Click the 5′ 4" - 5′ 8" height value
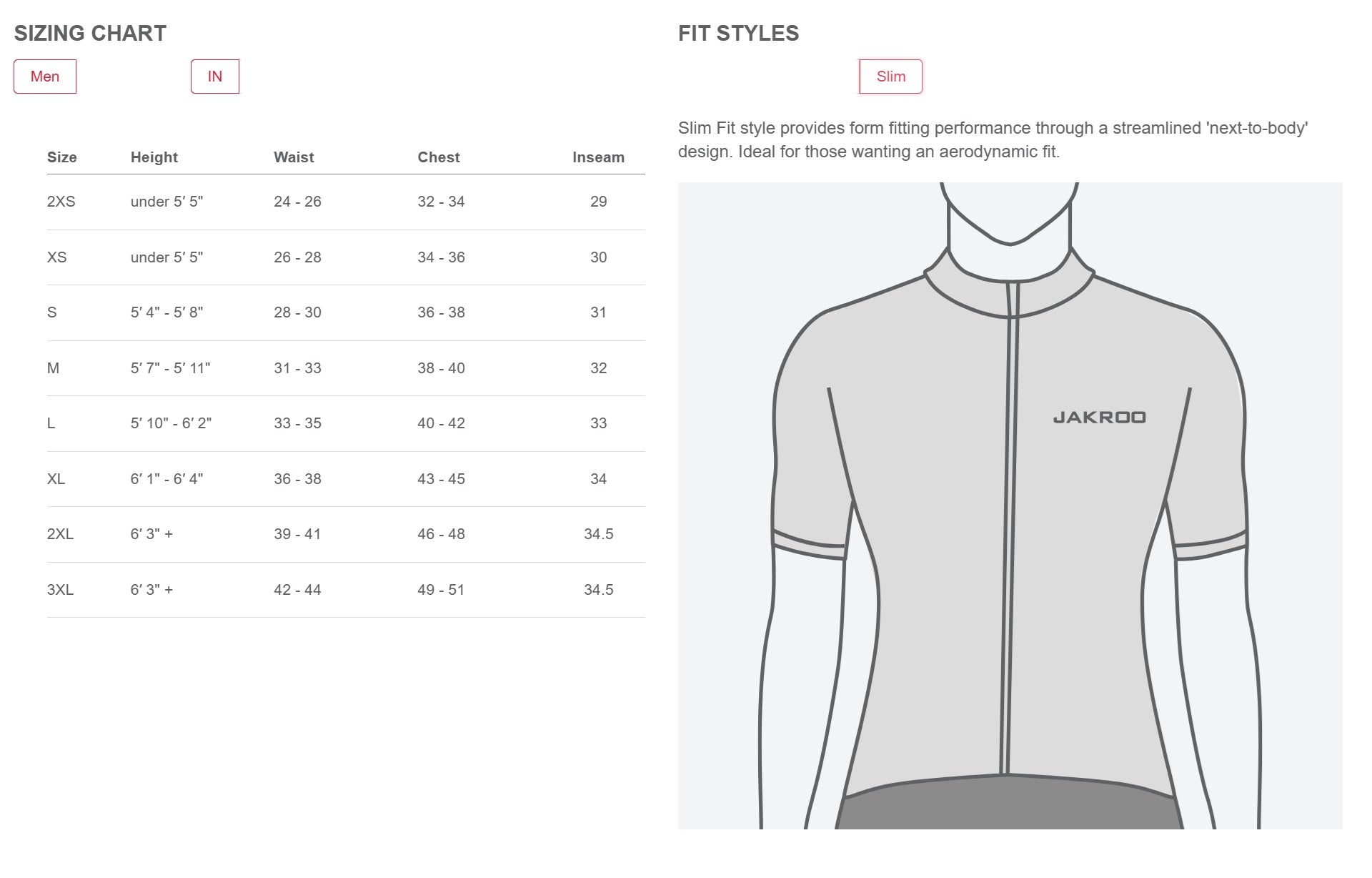This screenshot has height=878, width=1372. pos(166,312)
